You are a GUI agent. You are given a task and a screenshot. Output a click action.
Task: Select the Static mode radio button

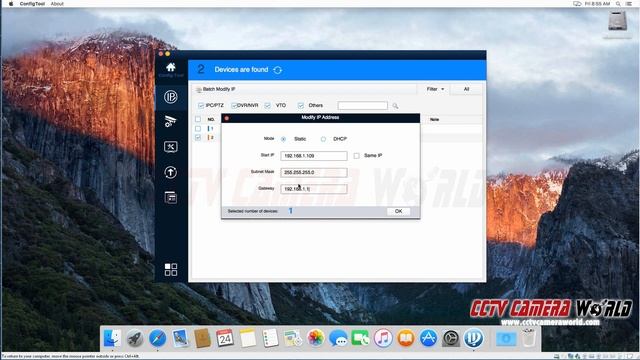[x=283, y=139]
